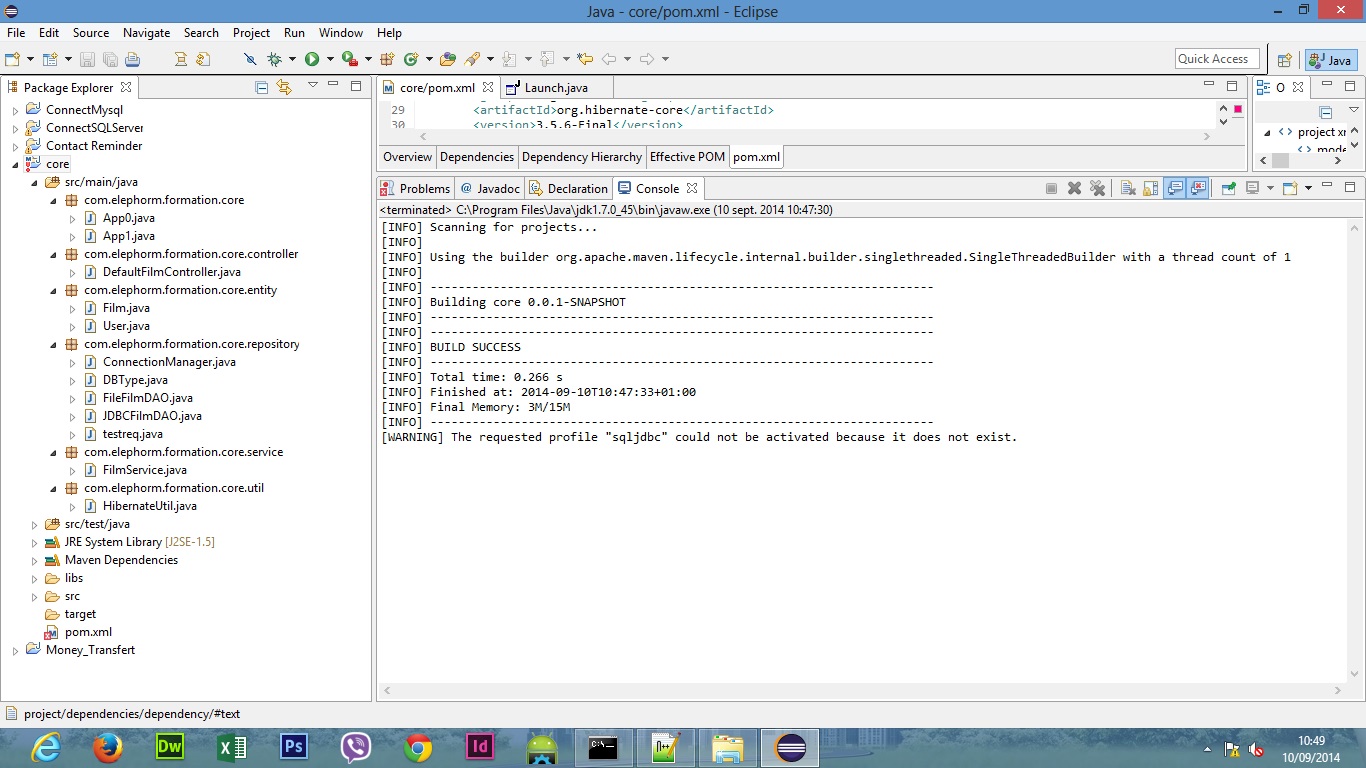Click the Print icon in toolbar
This screenshot has height=768, width=1366.
point(132,59)
